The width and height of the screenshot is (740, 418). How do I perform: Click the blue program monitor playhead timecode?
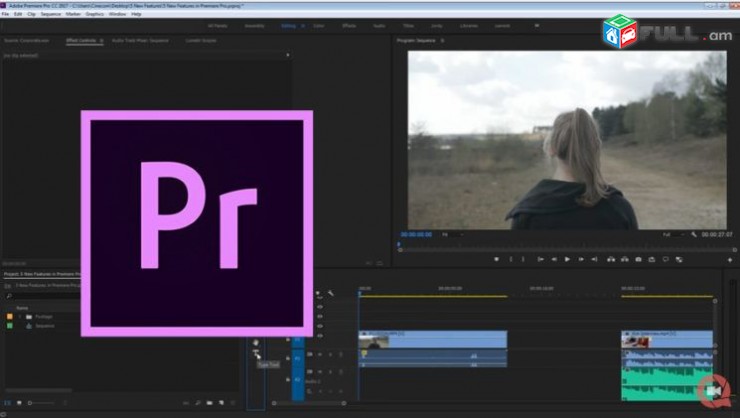click(416, 234)
